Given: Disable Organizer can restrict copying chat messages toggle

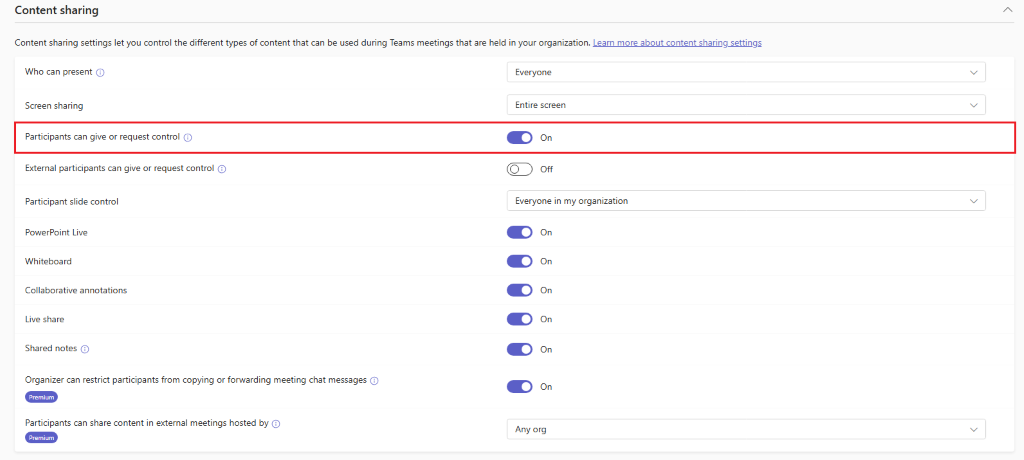Looking at the screenshot, I should click(520, 387).
